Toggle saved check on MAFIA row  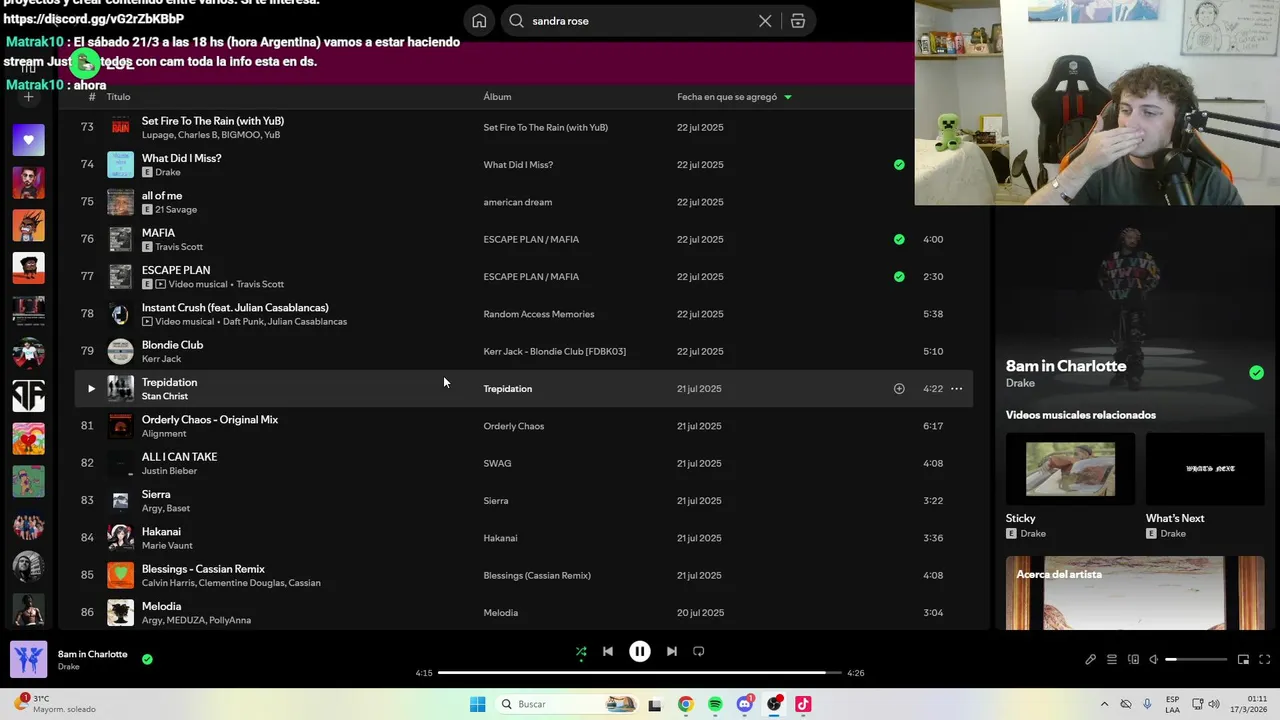pos(899,240)
